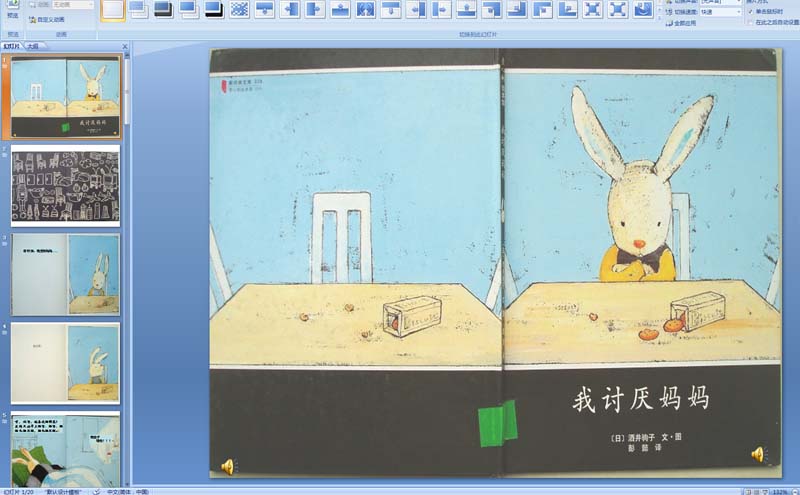This screenshot has height=495, width=800.
Task: Click the 自定义动画 button
Action: tap(47, 19)
